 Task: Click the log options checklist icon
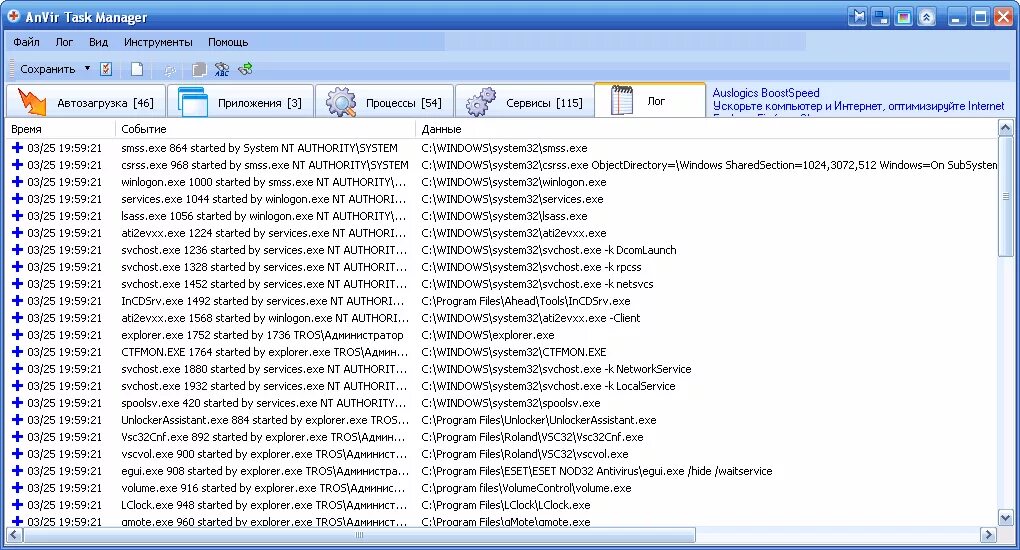coord(107,68)
